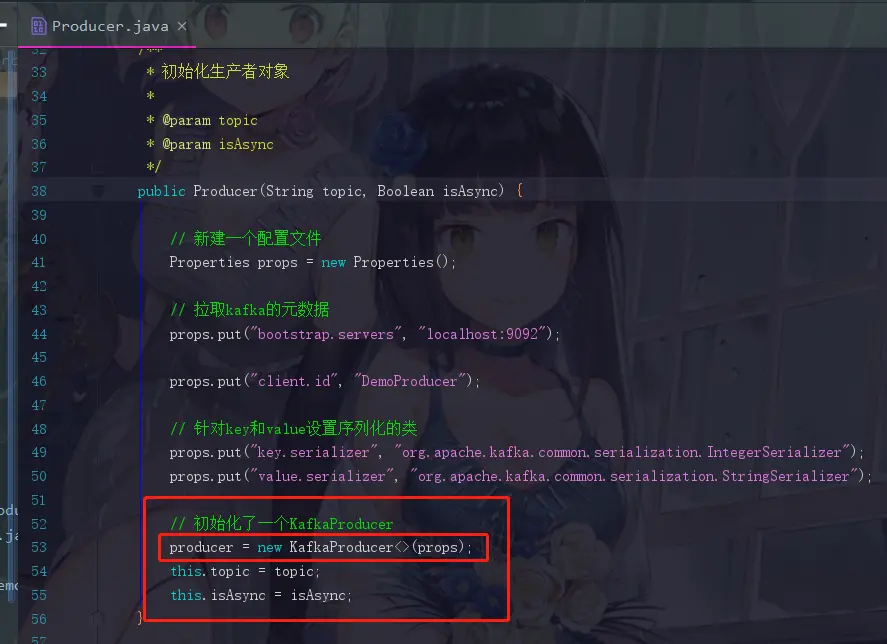Toggle breakpoint on line 53 number
The width and height of the screenshot is (887, 644).
pyautogui.click(x=39, y=547)
